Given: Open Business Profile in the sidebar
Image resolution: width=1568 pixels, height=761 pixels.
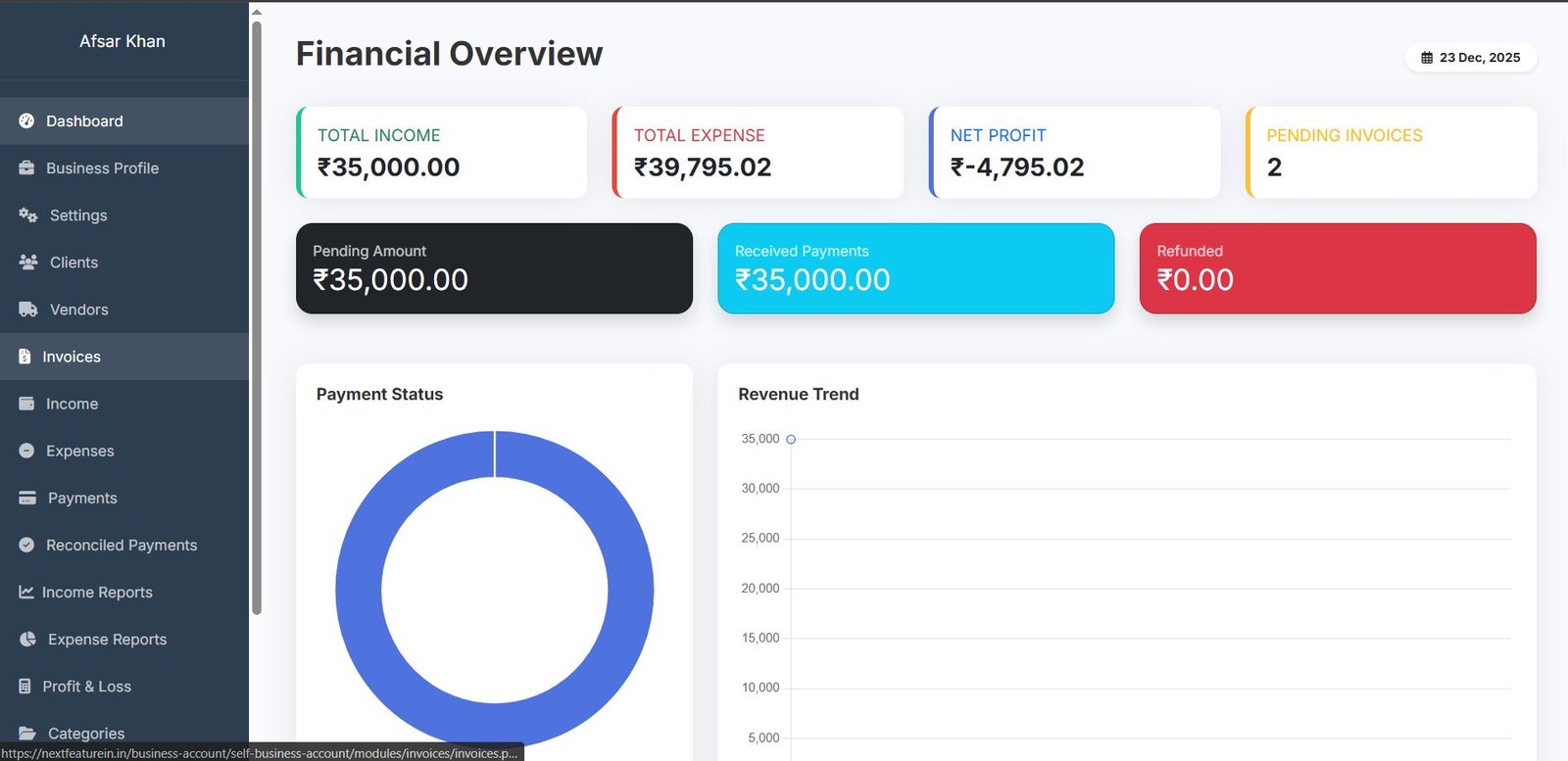Looking at the screenshot, I should click(x=124, y=167).
